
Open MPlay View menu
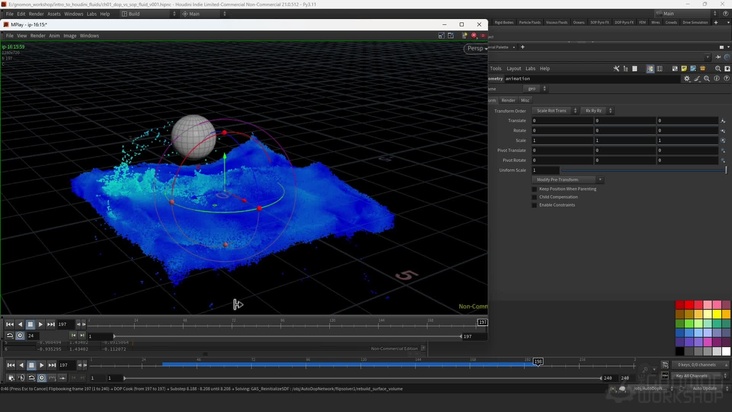pyautogui.click(x=22, y=35)
